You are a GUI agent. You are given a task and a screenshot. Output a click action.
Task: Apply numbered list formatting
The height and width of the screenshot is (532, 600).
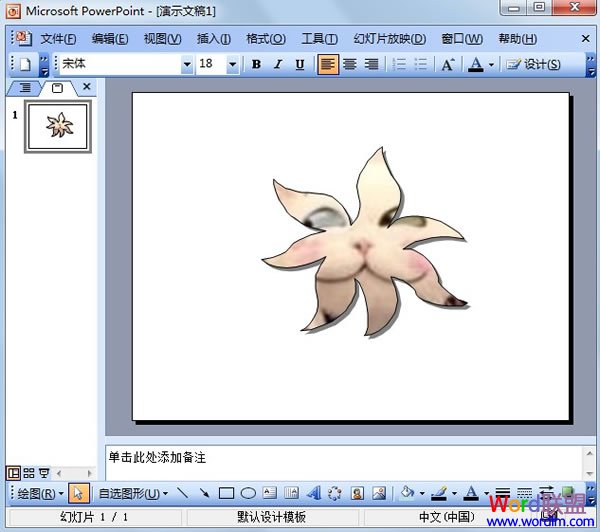pyautogui.click(x=399, y=64)
